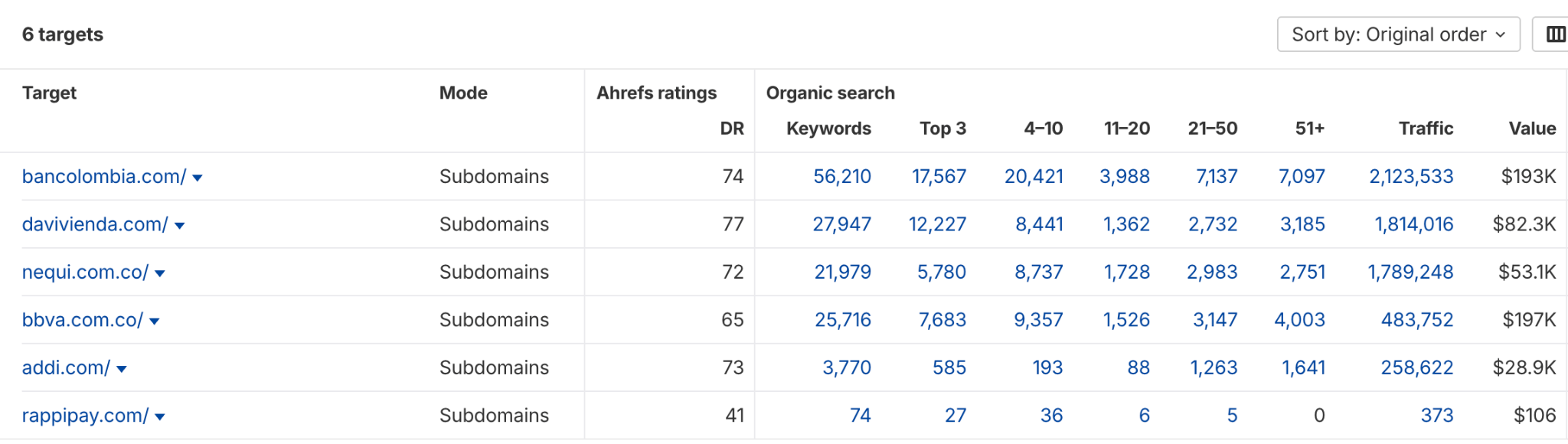View Top 3 rankings for bbva.com.co
This screenshot has height=444, width=1568.
942,319
